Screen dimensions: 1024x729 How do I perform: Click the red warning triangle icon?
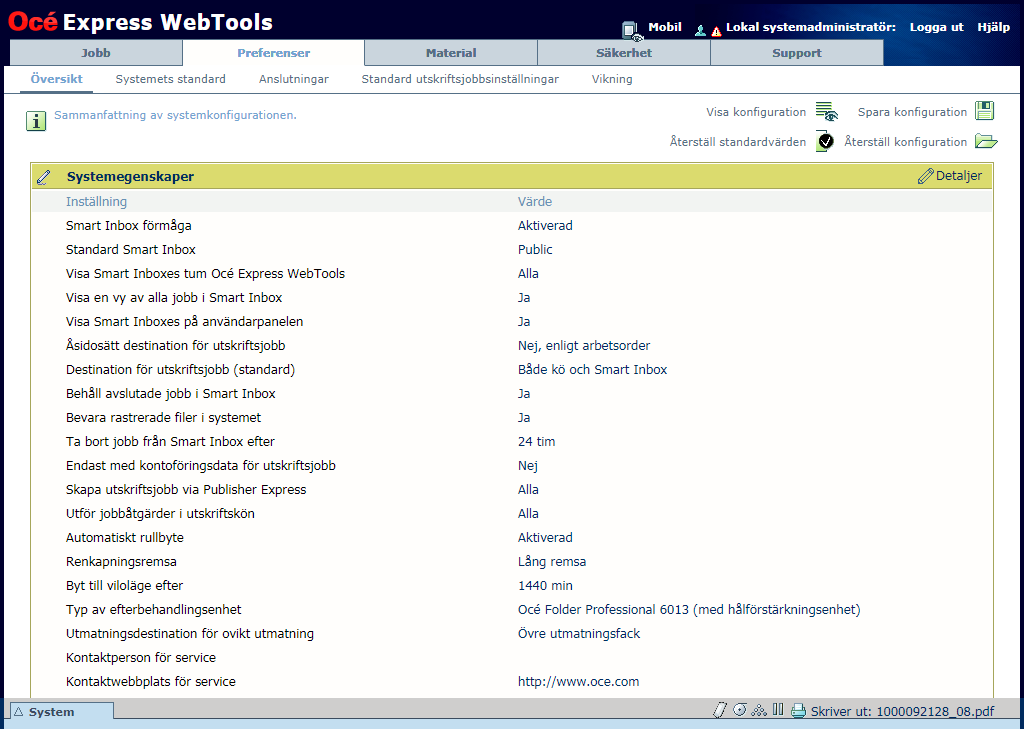[716, 31]
